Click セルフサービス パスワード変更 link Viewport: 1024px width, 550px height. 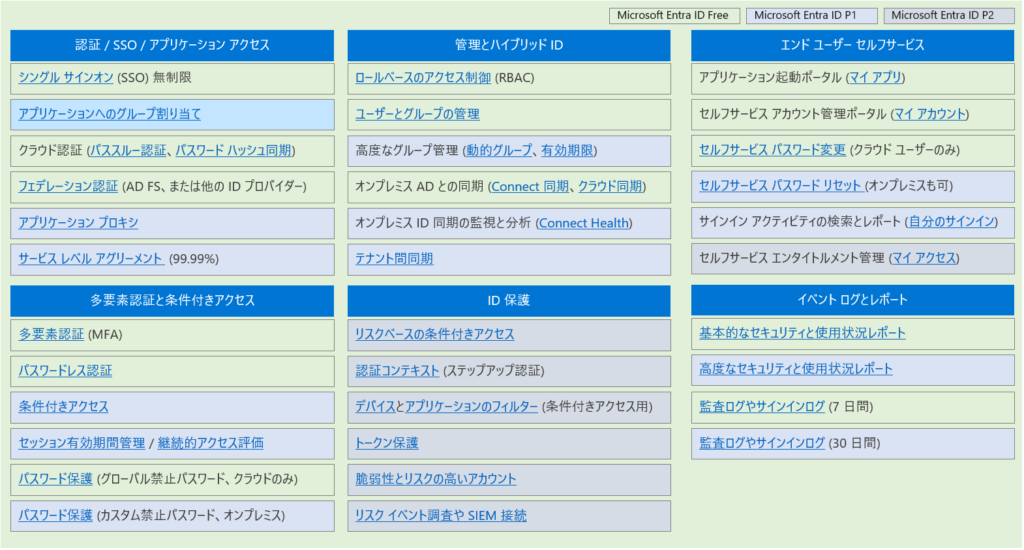(773, 150)
